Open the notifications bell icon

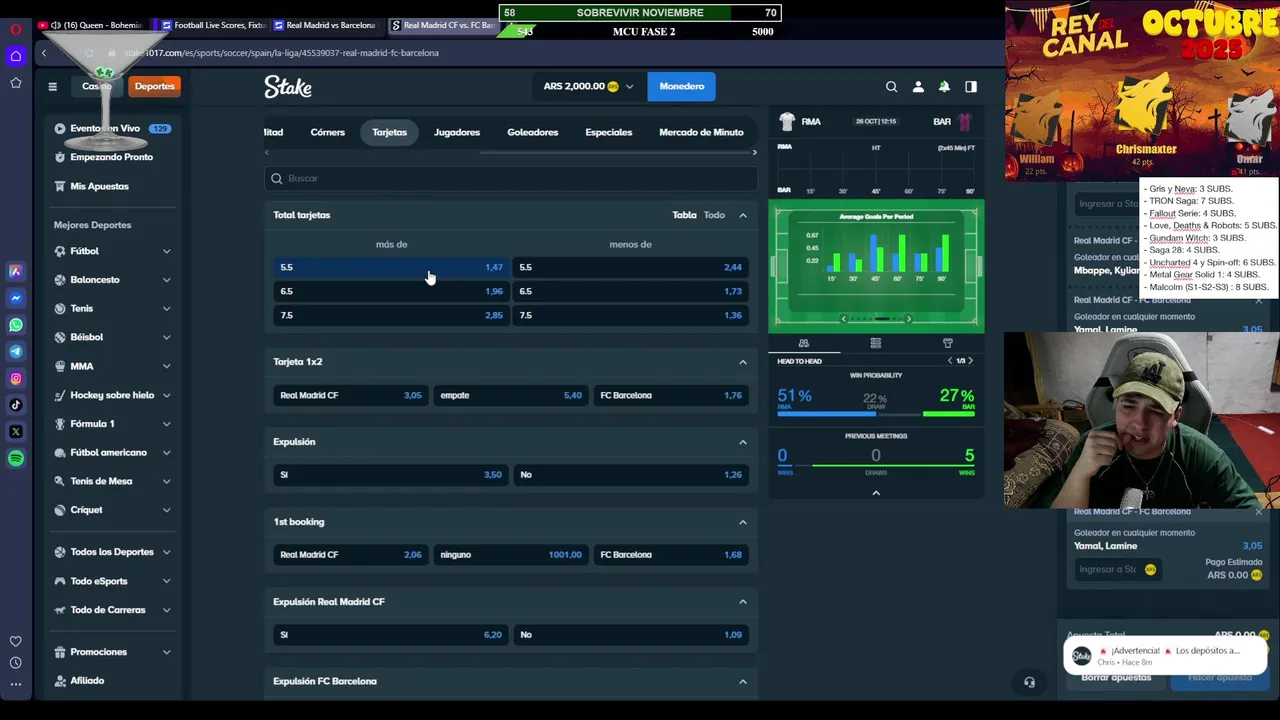[944, 87]
